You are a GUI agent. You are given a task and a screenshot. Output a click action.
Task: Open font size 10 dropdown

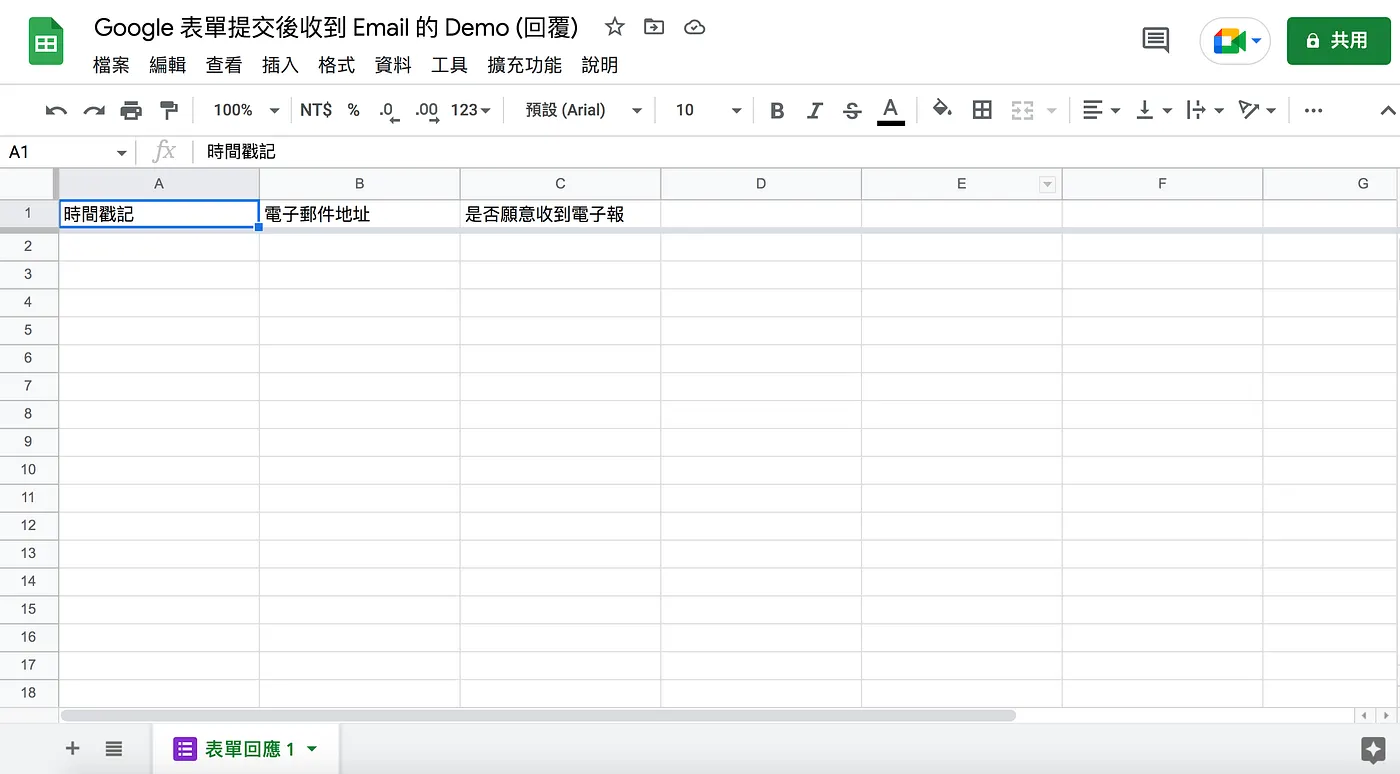(708, 110)
